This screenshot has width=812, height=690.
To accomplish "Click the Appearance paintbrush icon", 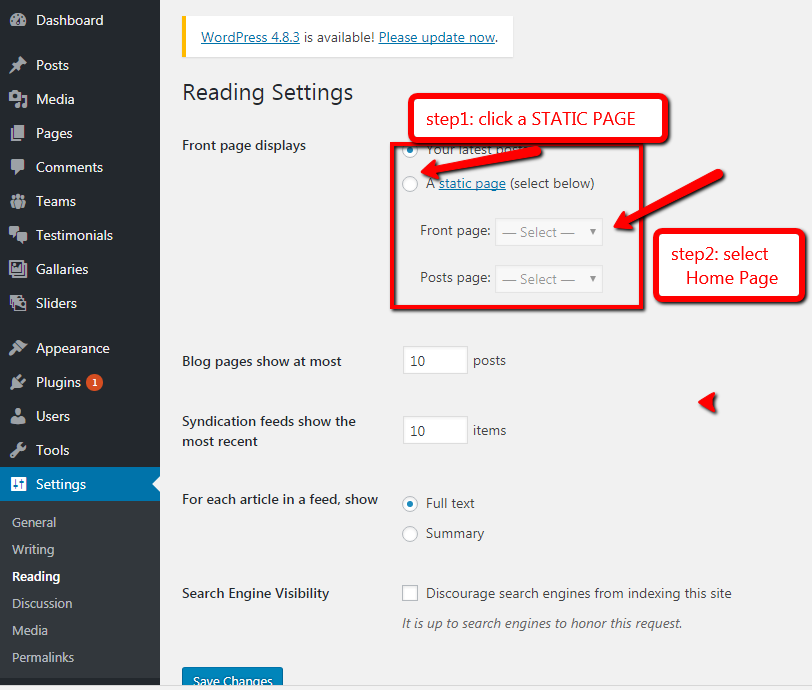I will (x=18, y=348).
